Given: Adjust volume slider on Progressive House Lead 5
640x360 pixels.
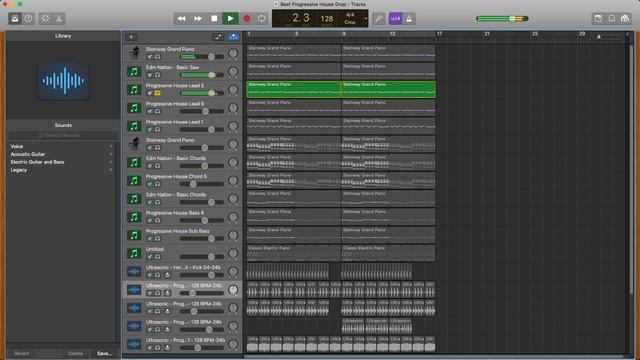Looking at the screenshot, I should 202,93.
